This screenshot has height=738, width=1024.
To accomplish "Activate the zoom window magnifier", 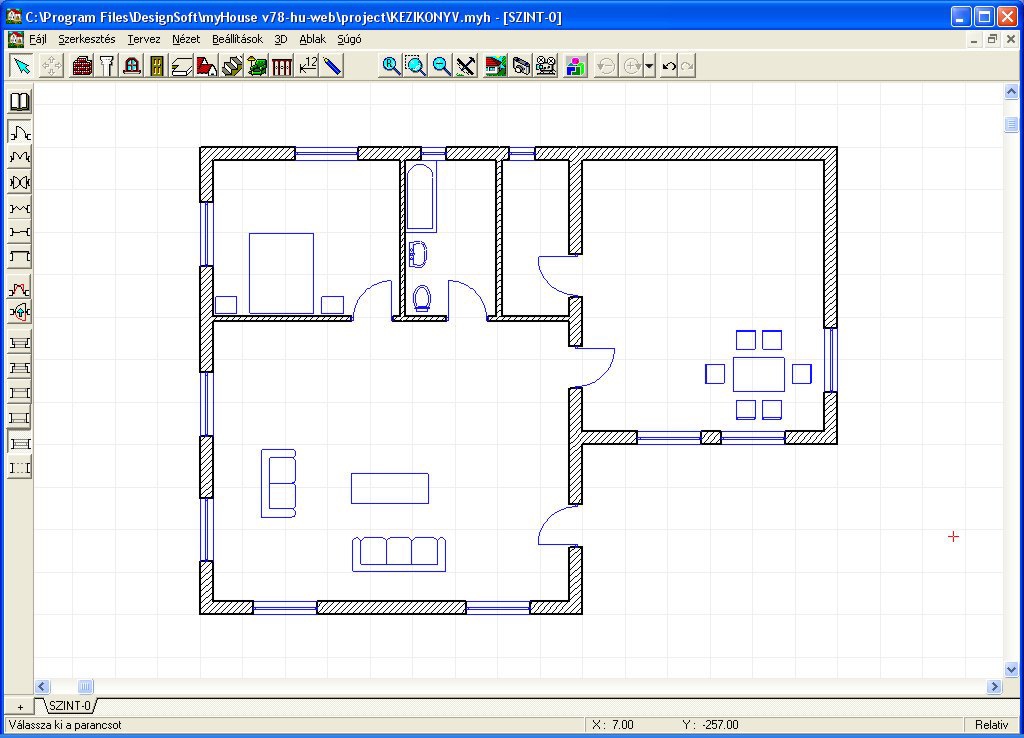I will (415, 66).
